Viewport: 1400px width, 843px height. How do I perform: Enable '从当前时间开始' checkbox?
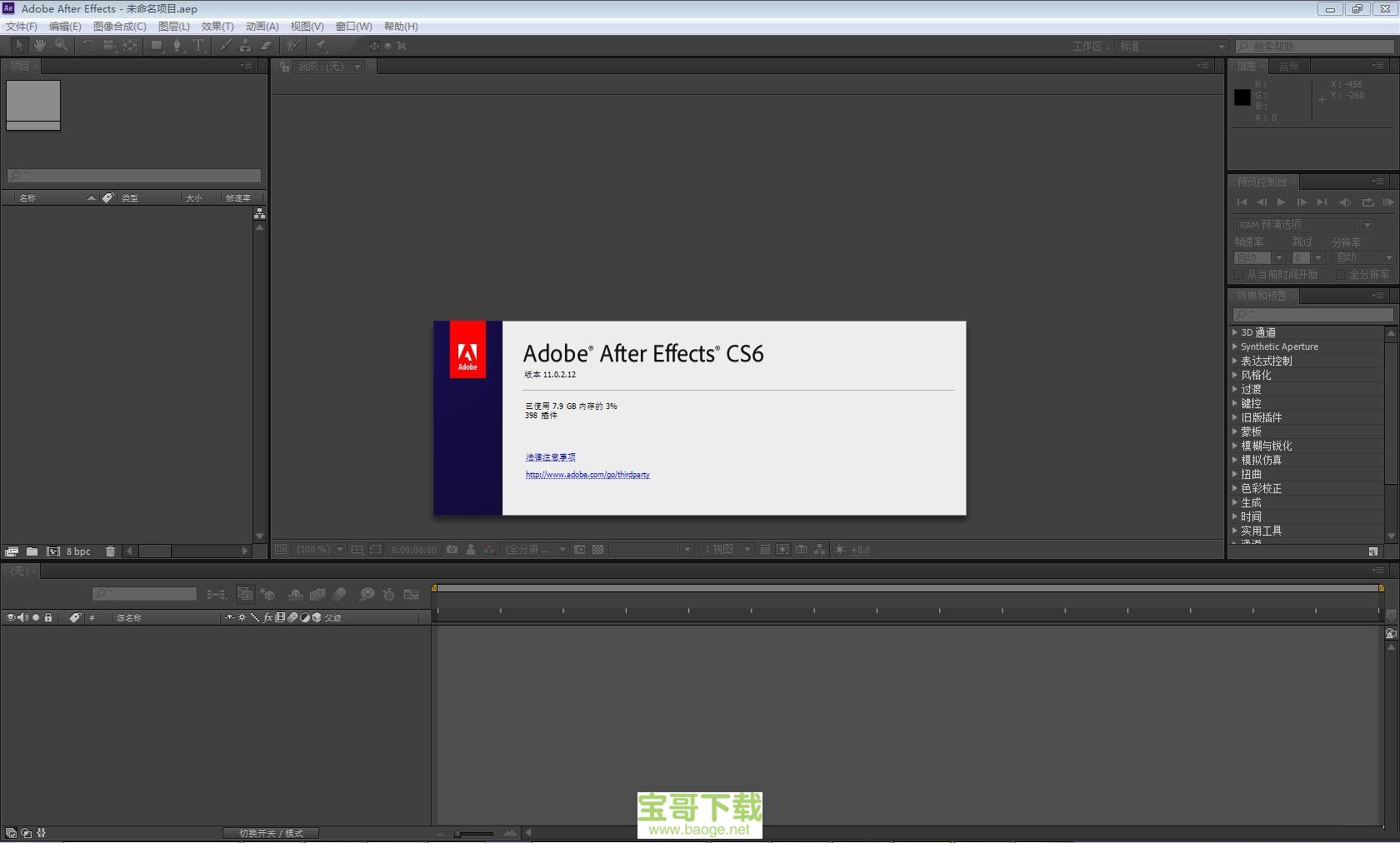pyautogui.click(x=1238, y=274)
